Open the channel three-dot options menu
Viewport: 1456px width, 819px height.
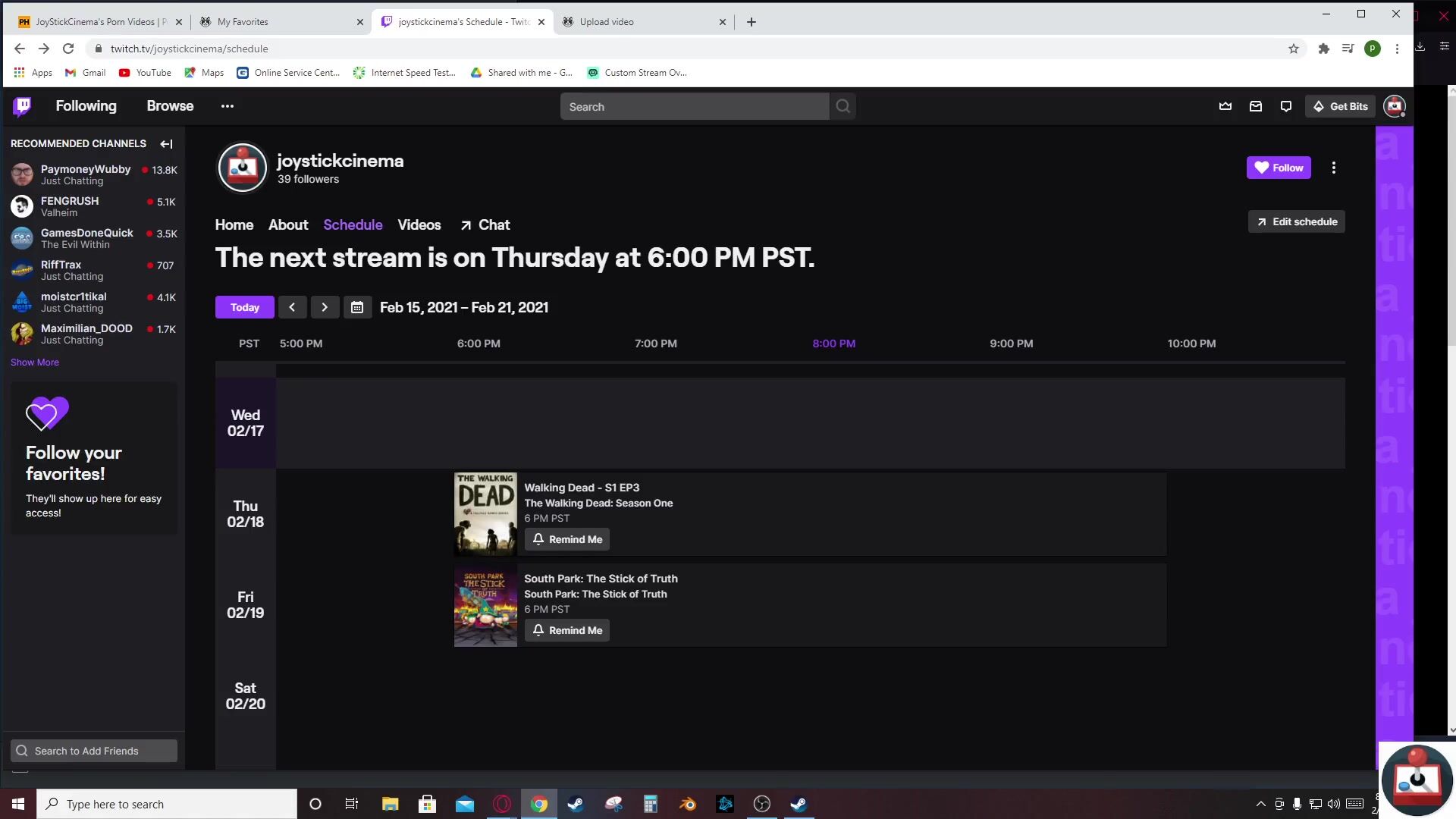point(1333,168)
